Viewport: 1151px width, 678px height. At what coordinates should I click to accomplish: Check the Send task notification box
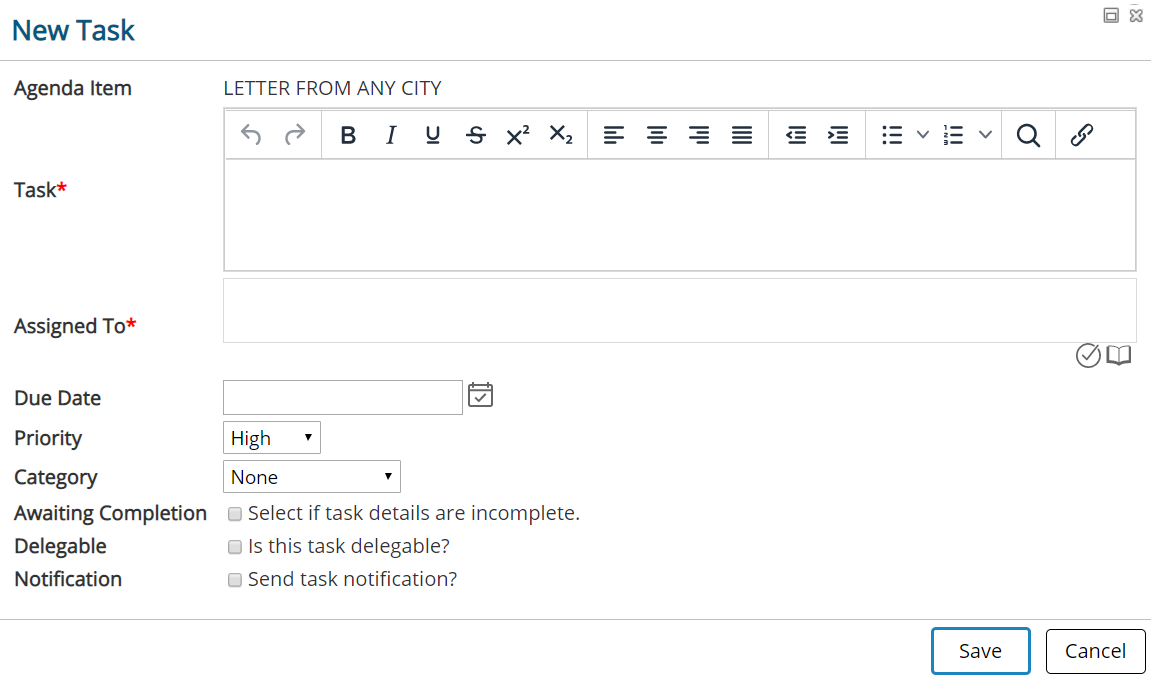235,580
